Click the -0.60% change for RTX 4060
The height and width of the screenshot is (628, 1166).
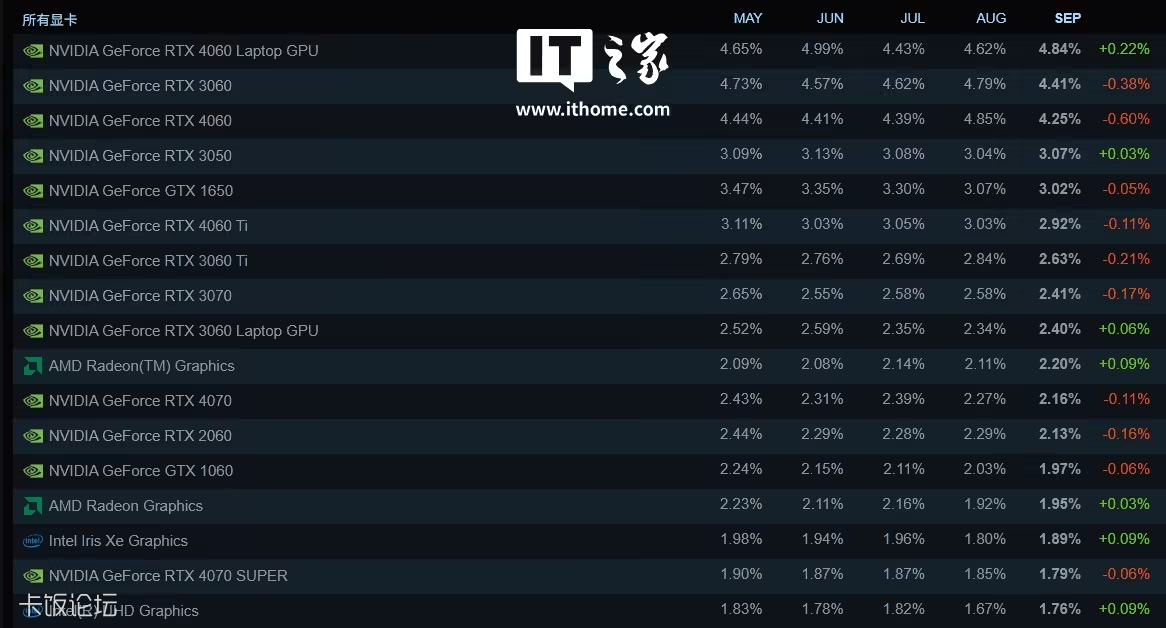(x=1125, y=119)
